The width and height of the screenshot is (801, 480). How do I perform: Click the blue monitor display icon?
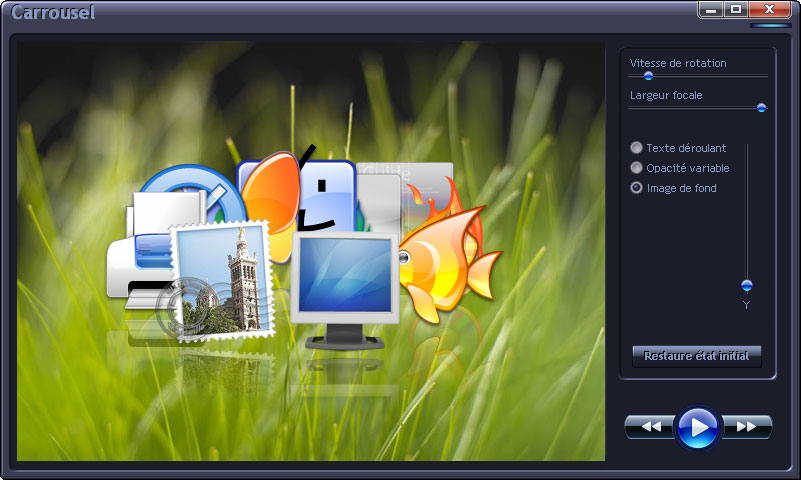[345, 290]
